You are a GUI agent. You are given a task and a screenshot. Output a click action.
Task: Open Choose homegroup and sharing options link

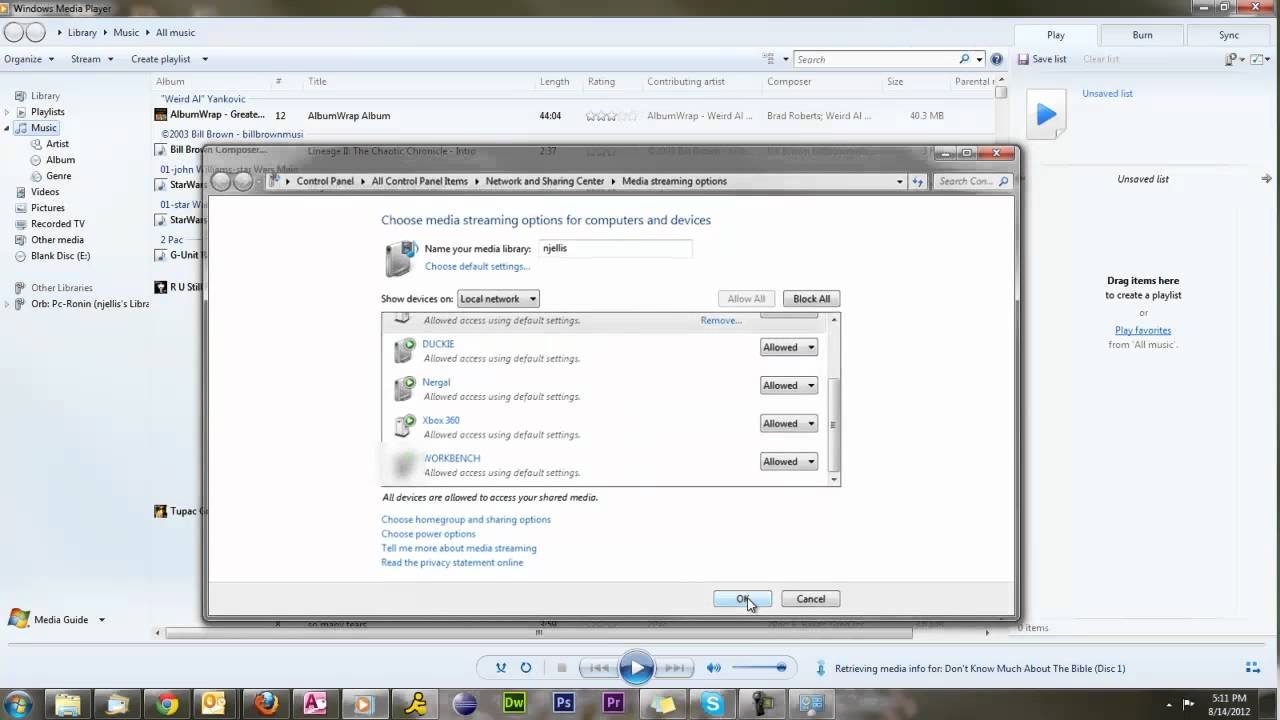(x=466, y=519)
